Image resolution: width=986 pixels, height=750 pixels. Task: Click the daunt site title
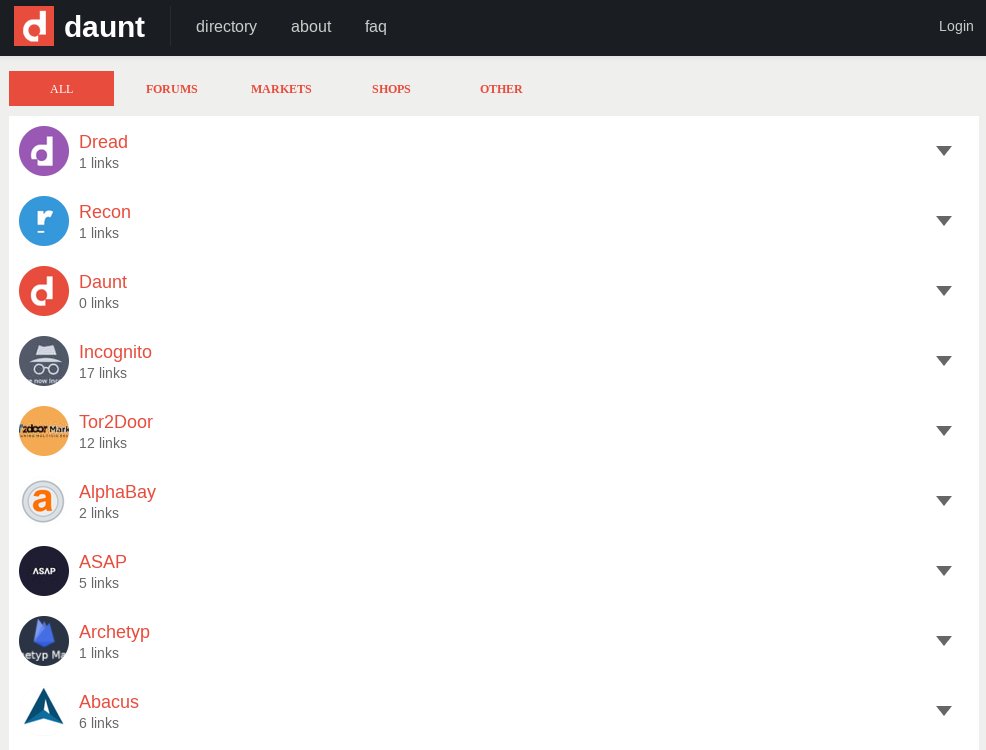tap(104, 27)
